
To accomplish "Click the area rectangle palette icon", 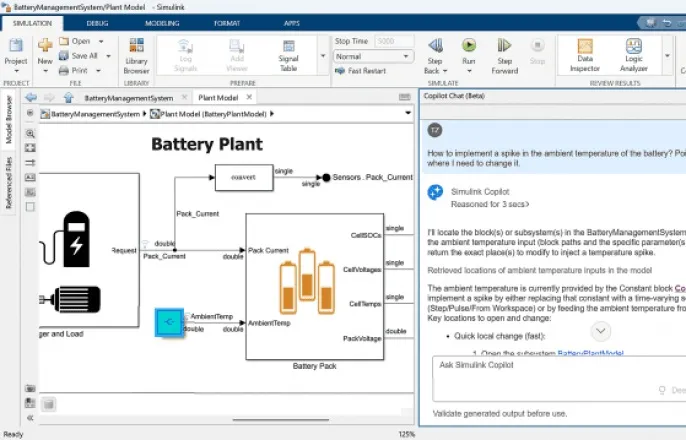I will pos(30,206).
